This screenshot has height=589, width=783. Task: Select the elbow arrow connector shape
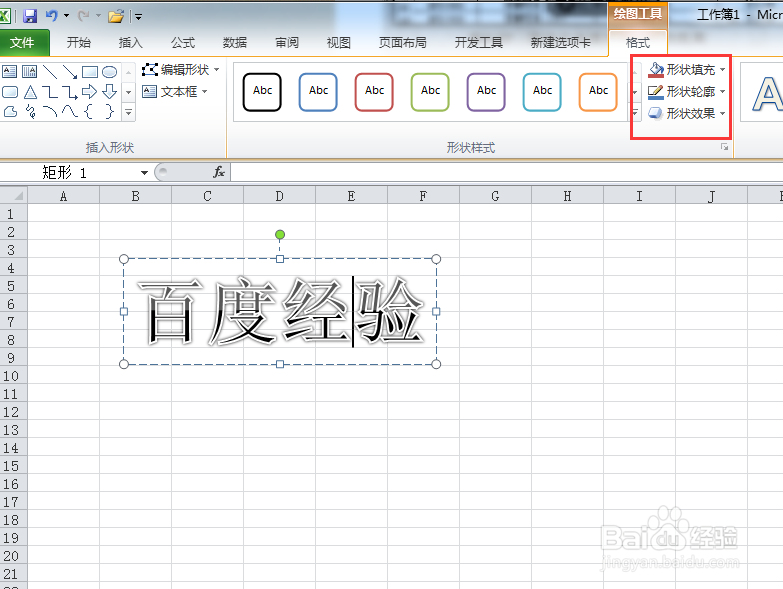click(x=70, y=92)
